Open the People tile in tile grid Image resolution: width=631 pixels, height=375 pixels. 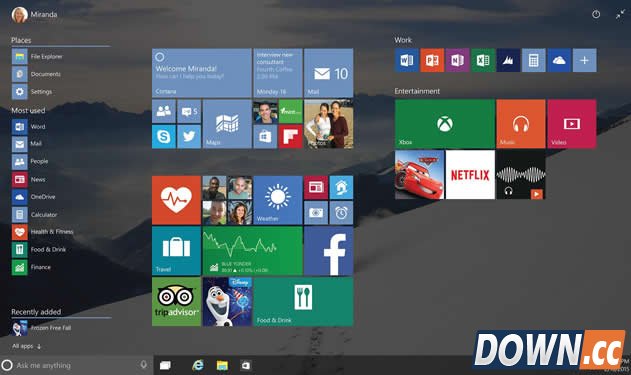tap(164, 111)
